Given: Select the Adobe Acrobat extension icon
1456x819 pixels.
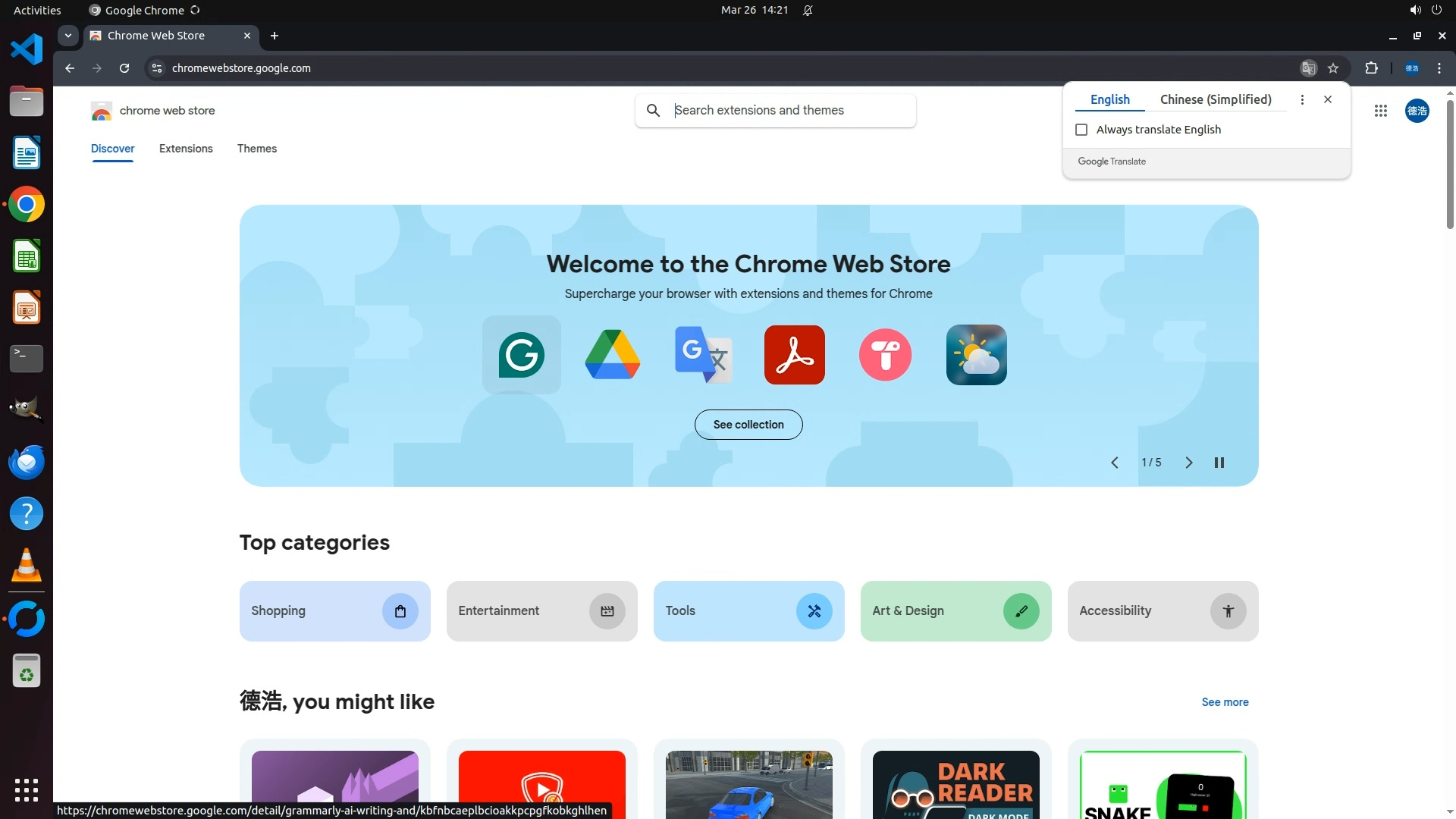Looking at the screenshot, I should pos(794,355).
